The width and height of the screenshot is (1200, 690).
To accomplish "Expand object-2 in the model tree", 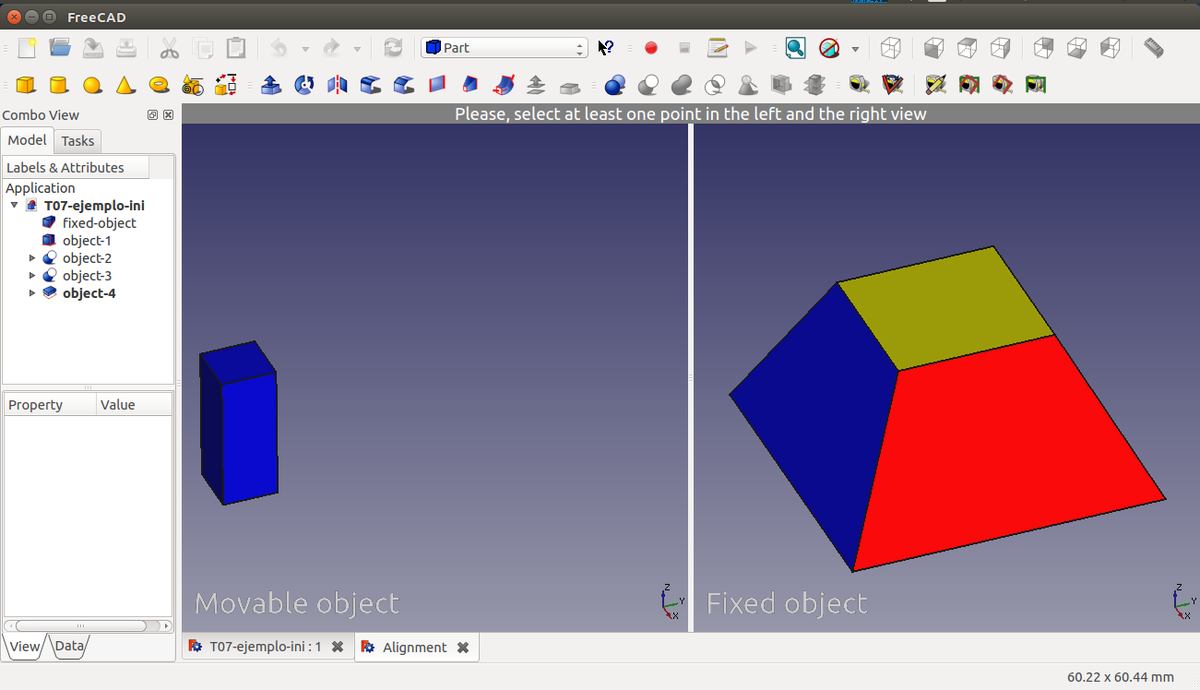I will tap(32, 258).
